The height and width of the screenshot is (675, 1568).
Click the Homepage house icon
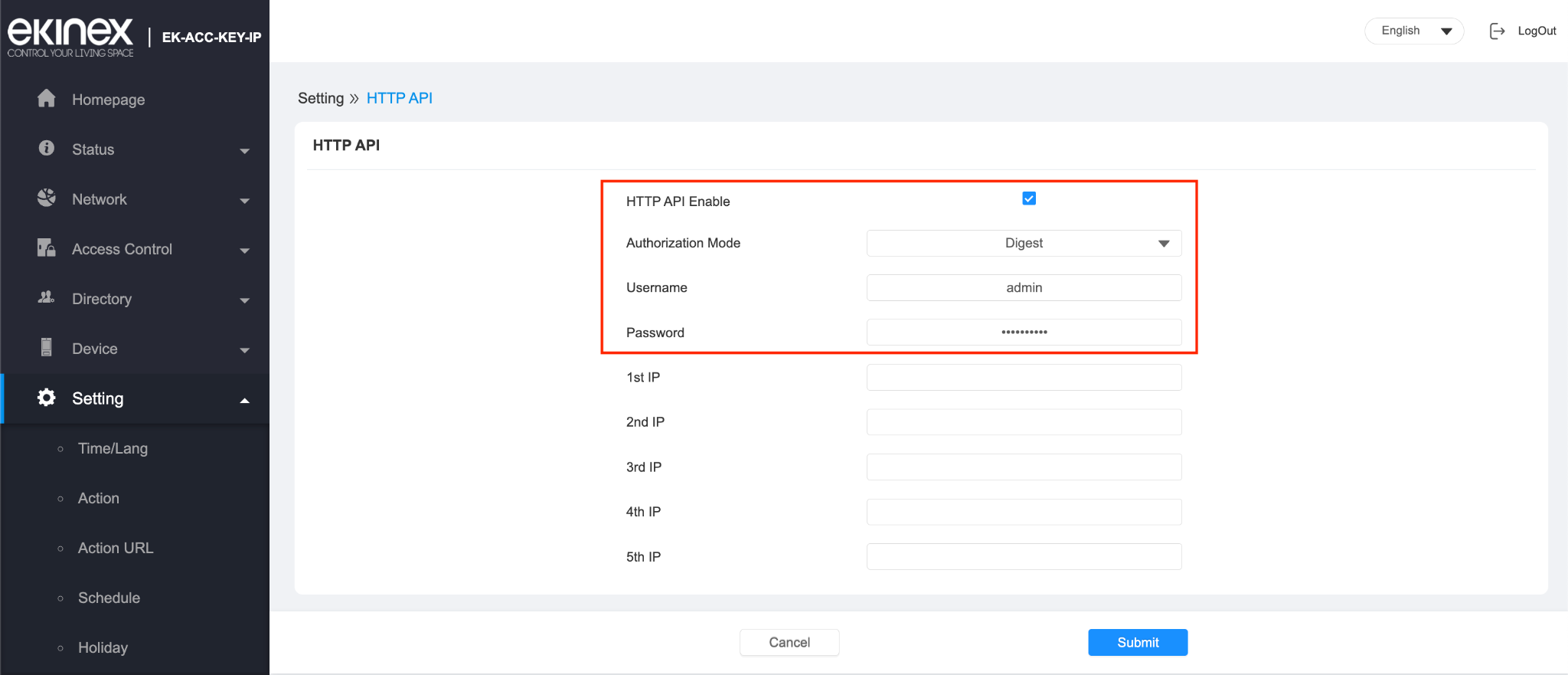47,98
